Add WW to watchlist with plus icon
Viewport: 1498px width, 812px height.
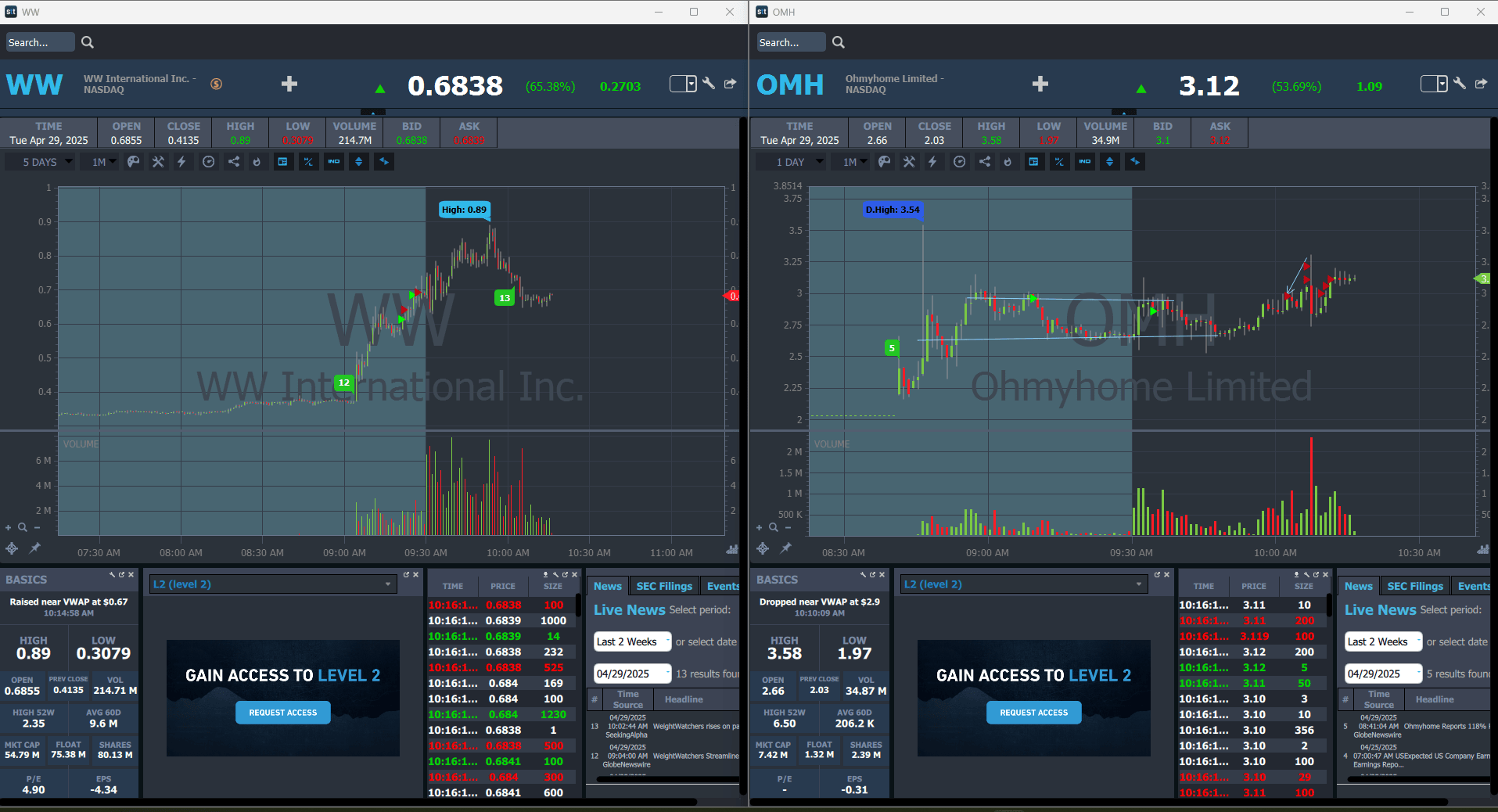[289, 84]
